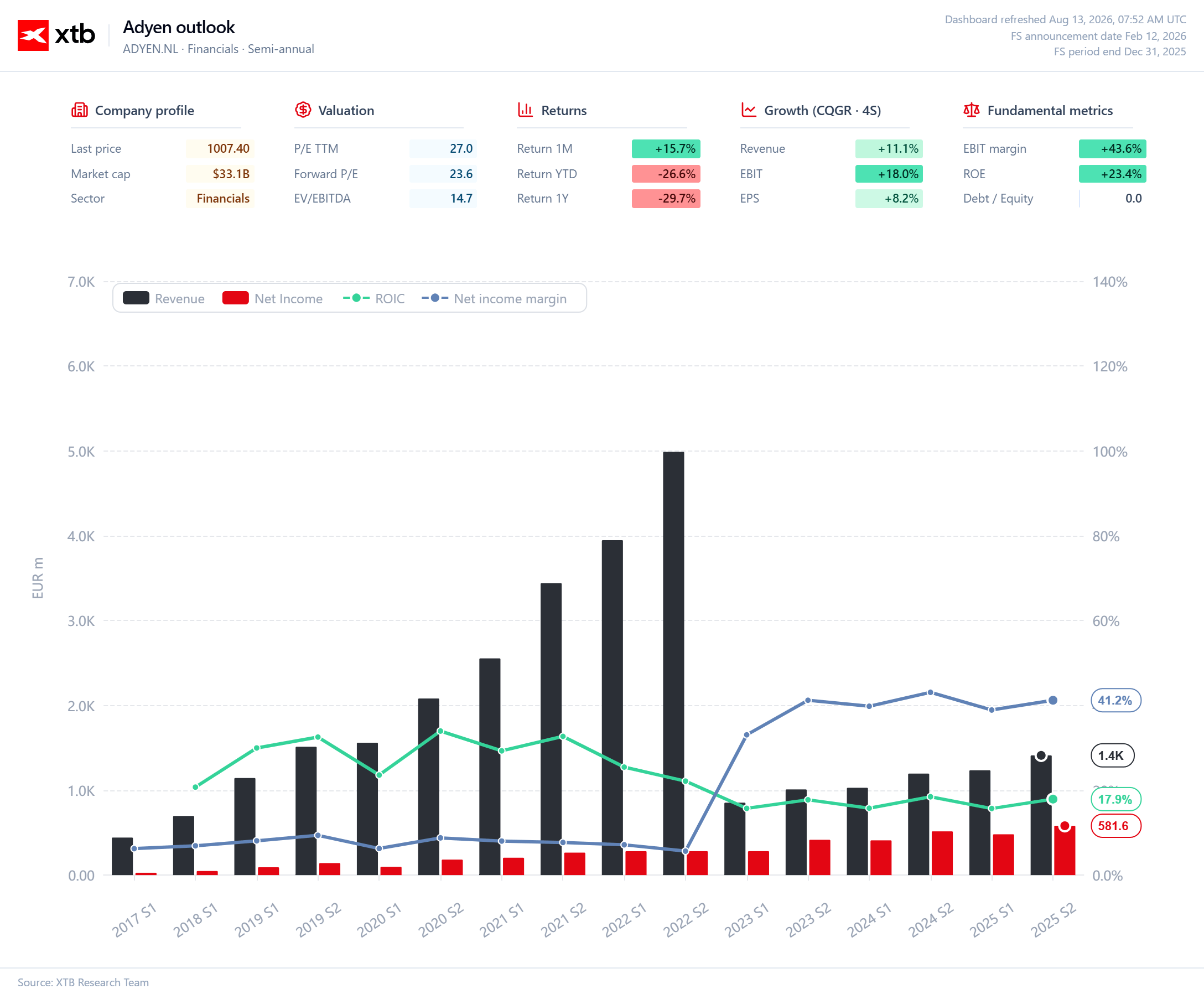Viewport: 1204px width, 994px height.
Task: Click the ROIC data point at 2018 S1
Action: (195, 788)
